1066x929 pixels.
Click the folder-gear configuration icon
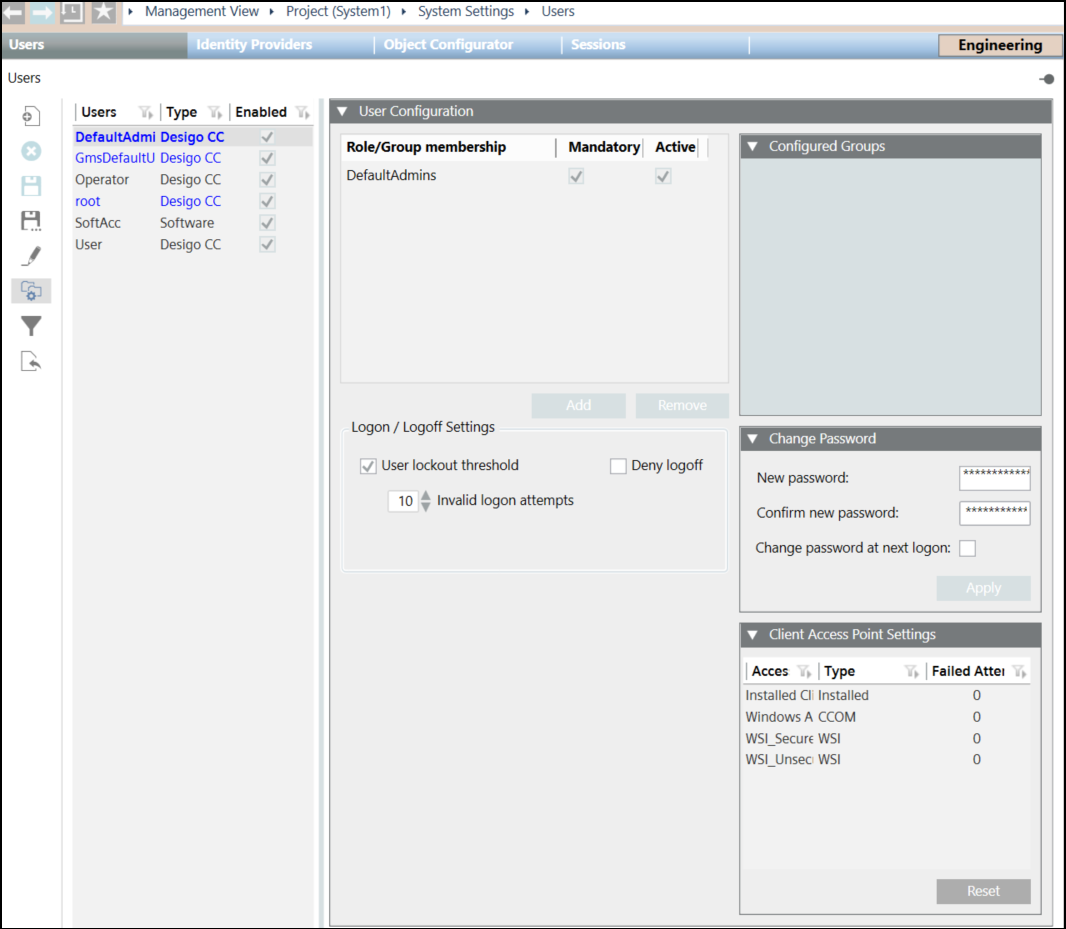coord(31,291)
